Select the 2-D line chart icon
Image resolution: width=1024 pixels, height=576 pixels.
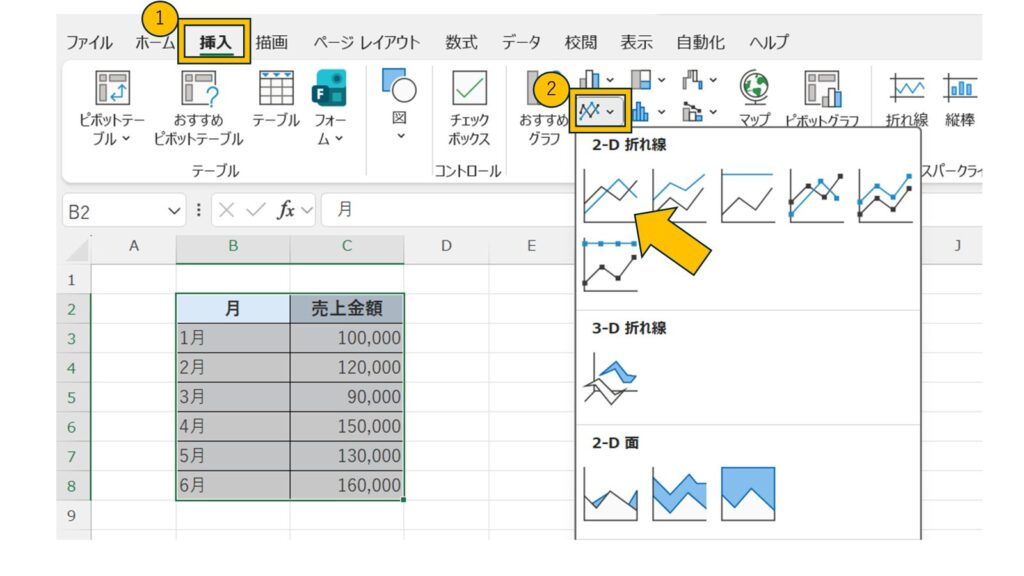(x=610, y=195)
